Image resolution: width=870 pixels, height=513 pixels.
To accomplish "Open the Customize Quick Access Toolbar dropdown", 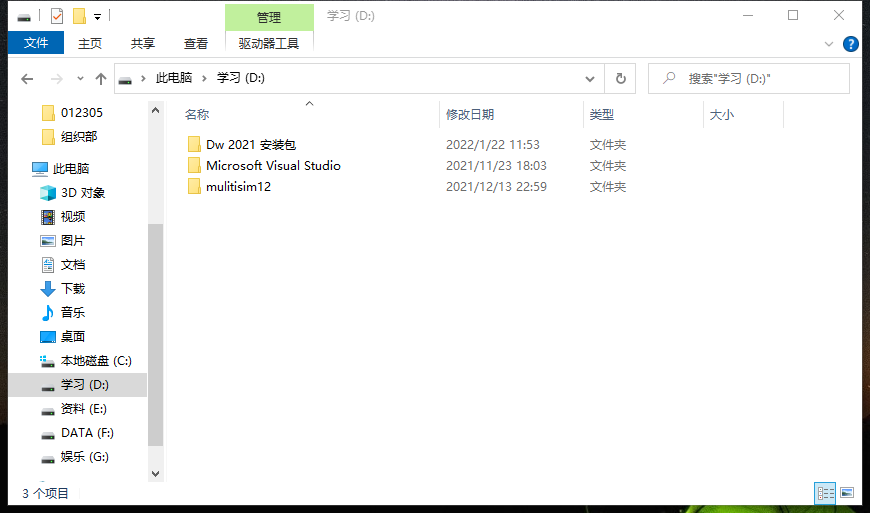I will coord(98,17).
